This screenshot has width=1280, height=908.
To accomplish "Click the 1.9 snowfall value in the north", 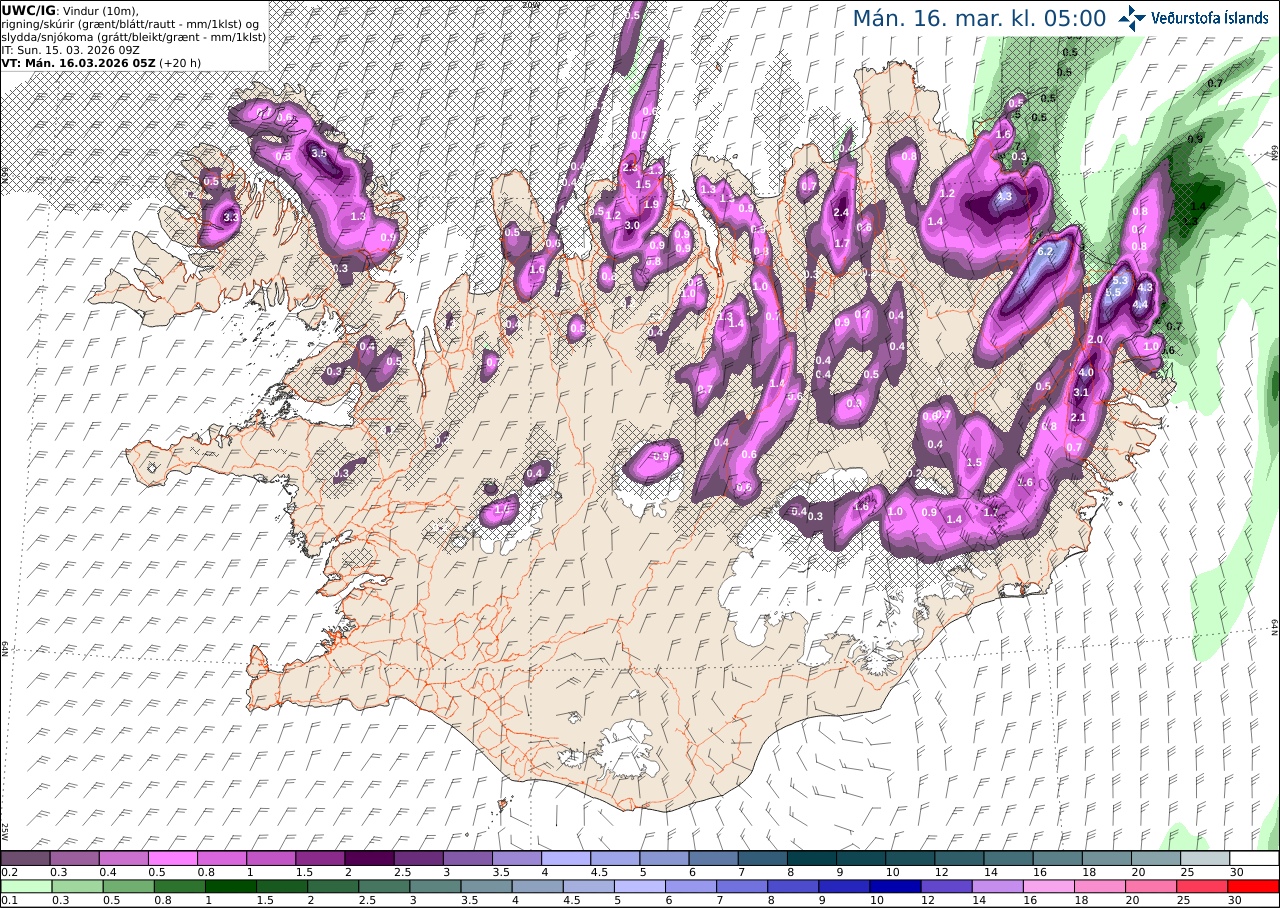I will tap(651, 204).
